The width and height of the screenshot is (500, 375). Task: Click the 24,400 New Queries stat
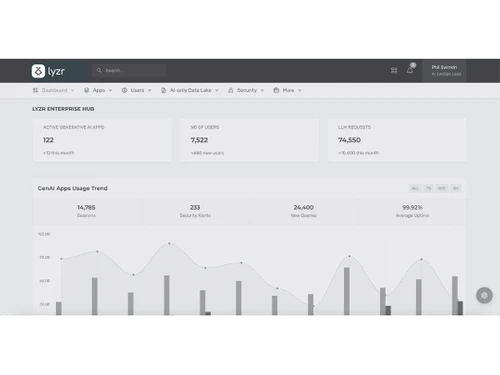pos(304,211)
